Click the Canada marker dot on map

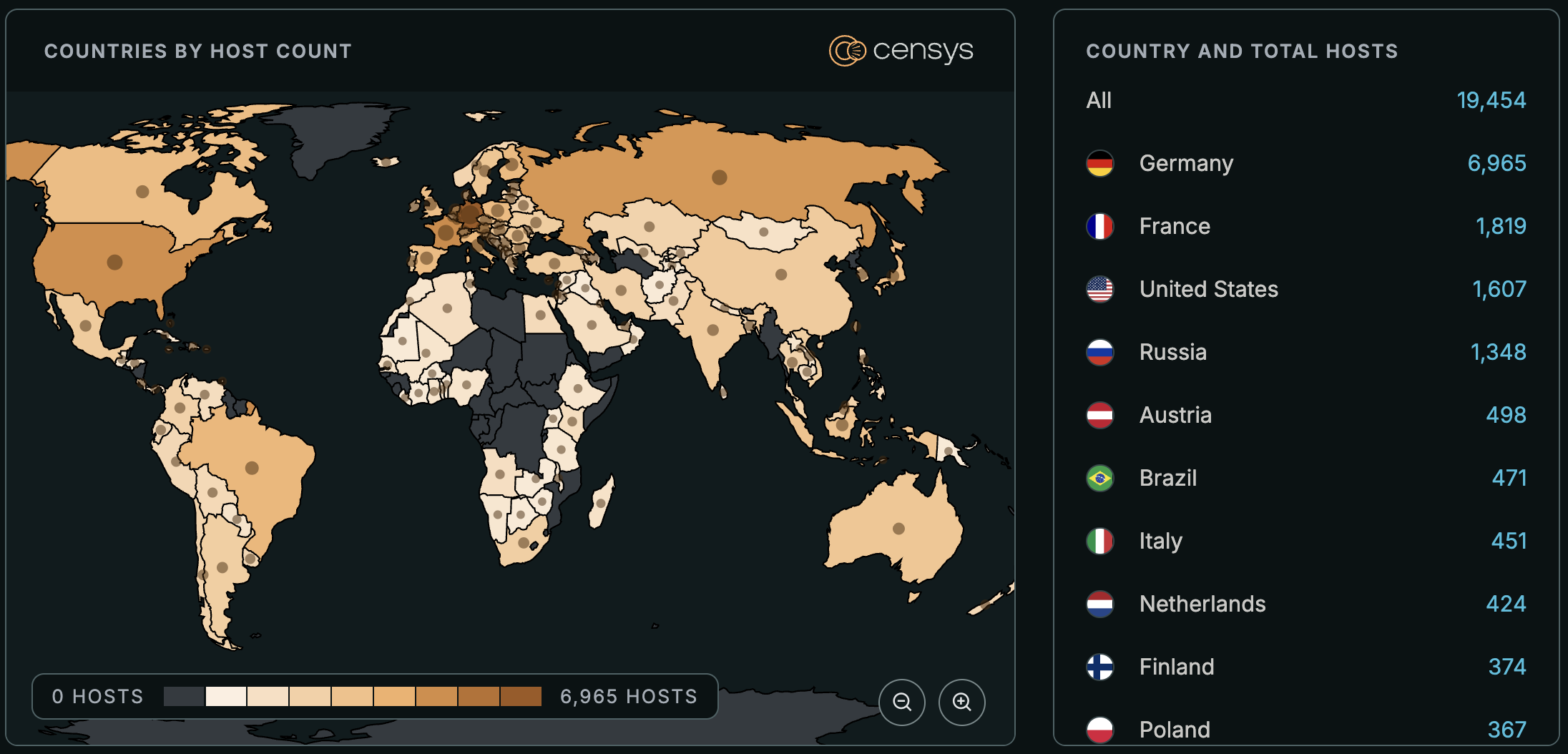pos(142,192)
